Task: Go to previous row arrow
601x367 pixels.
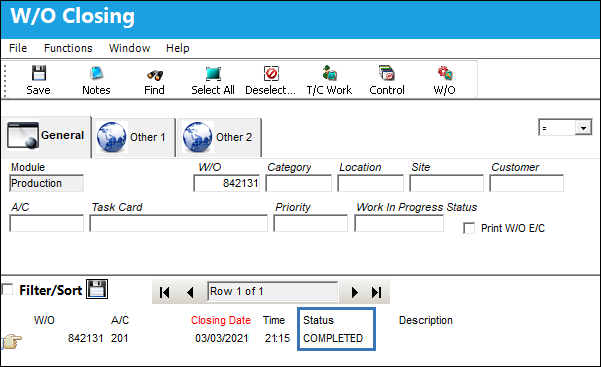Action: [190, 292]
